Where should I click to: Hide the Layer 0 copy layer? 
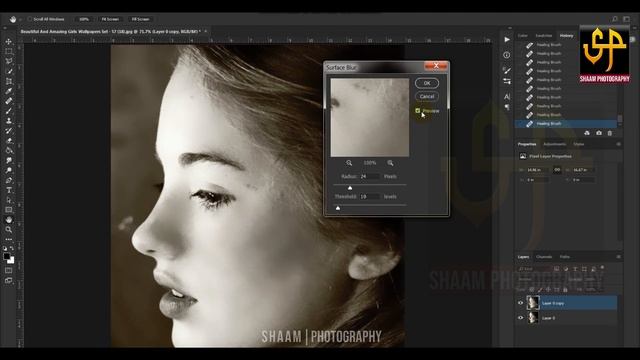click(x=520, y=303)
